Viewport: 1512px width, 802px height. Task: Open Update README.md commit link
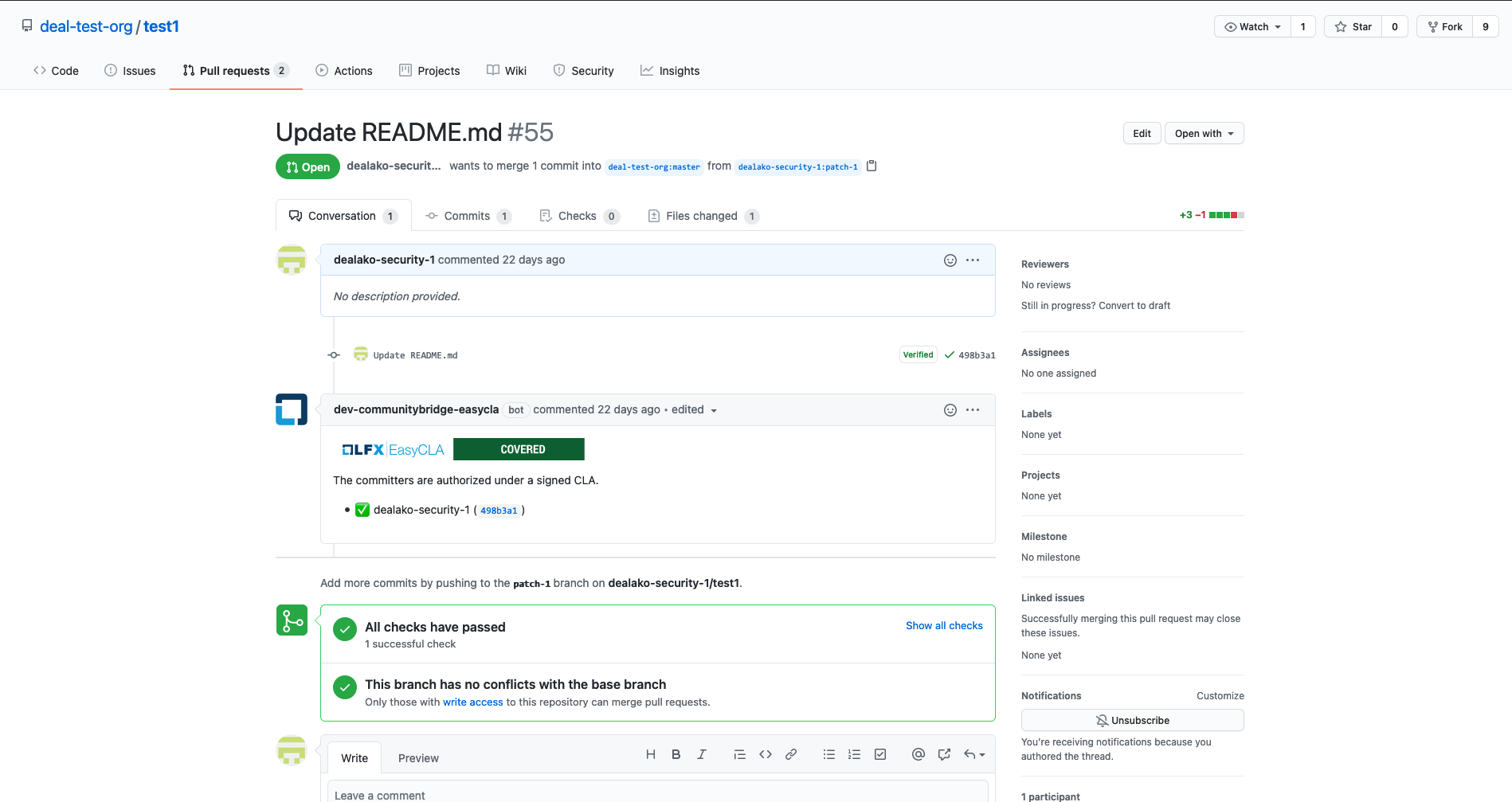tap(415, 355)
